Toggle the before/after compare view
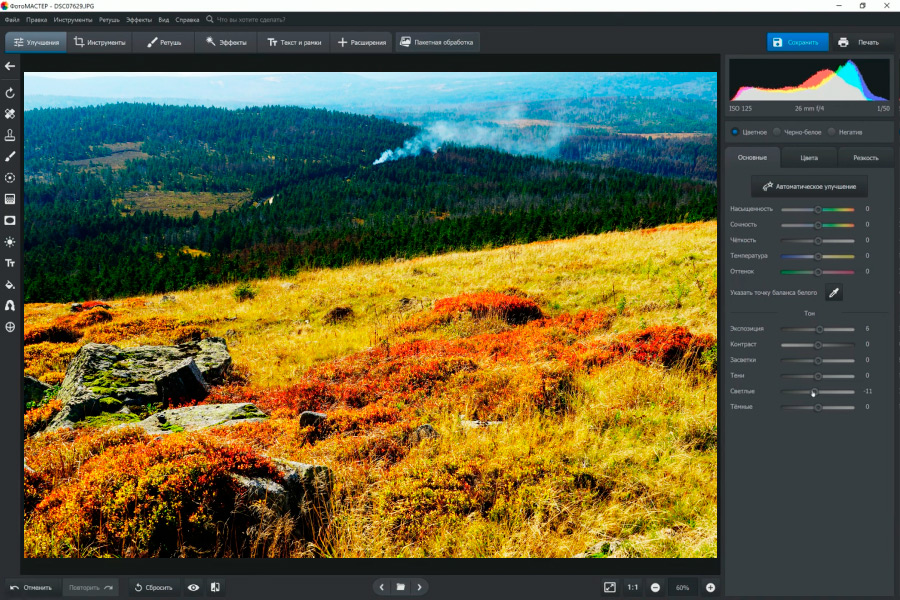 click(215, 587)
